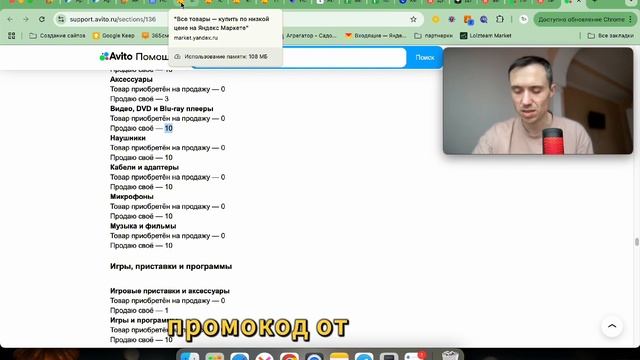
Task: Click the Музыка и фильмы heading
Action: click(x=143, y=226)
